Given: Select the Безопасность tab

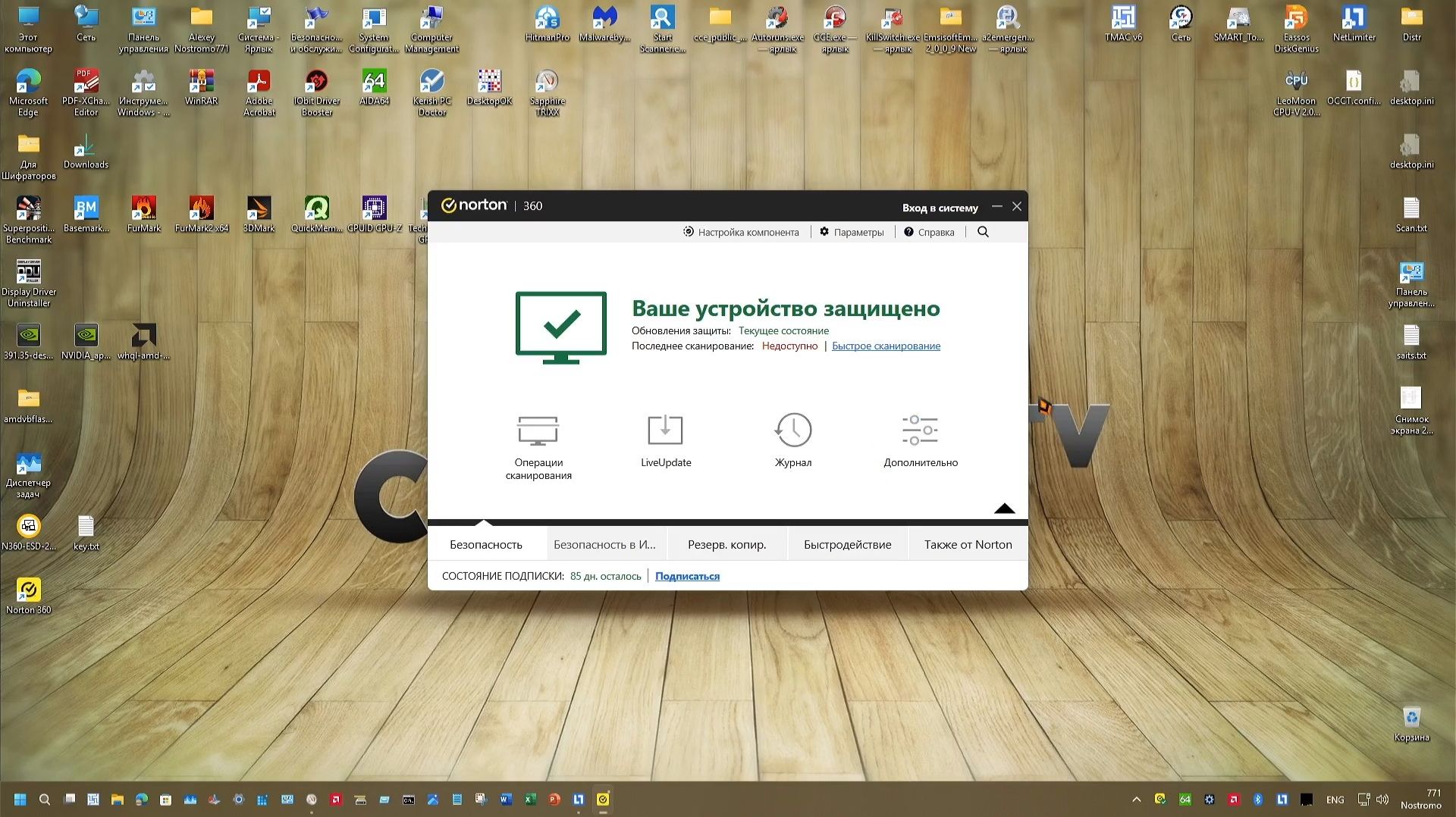Looking at the screenshot, I should coord(486,544).
